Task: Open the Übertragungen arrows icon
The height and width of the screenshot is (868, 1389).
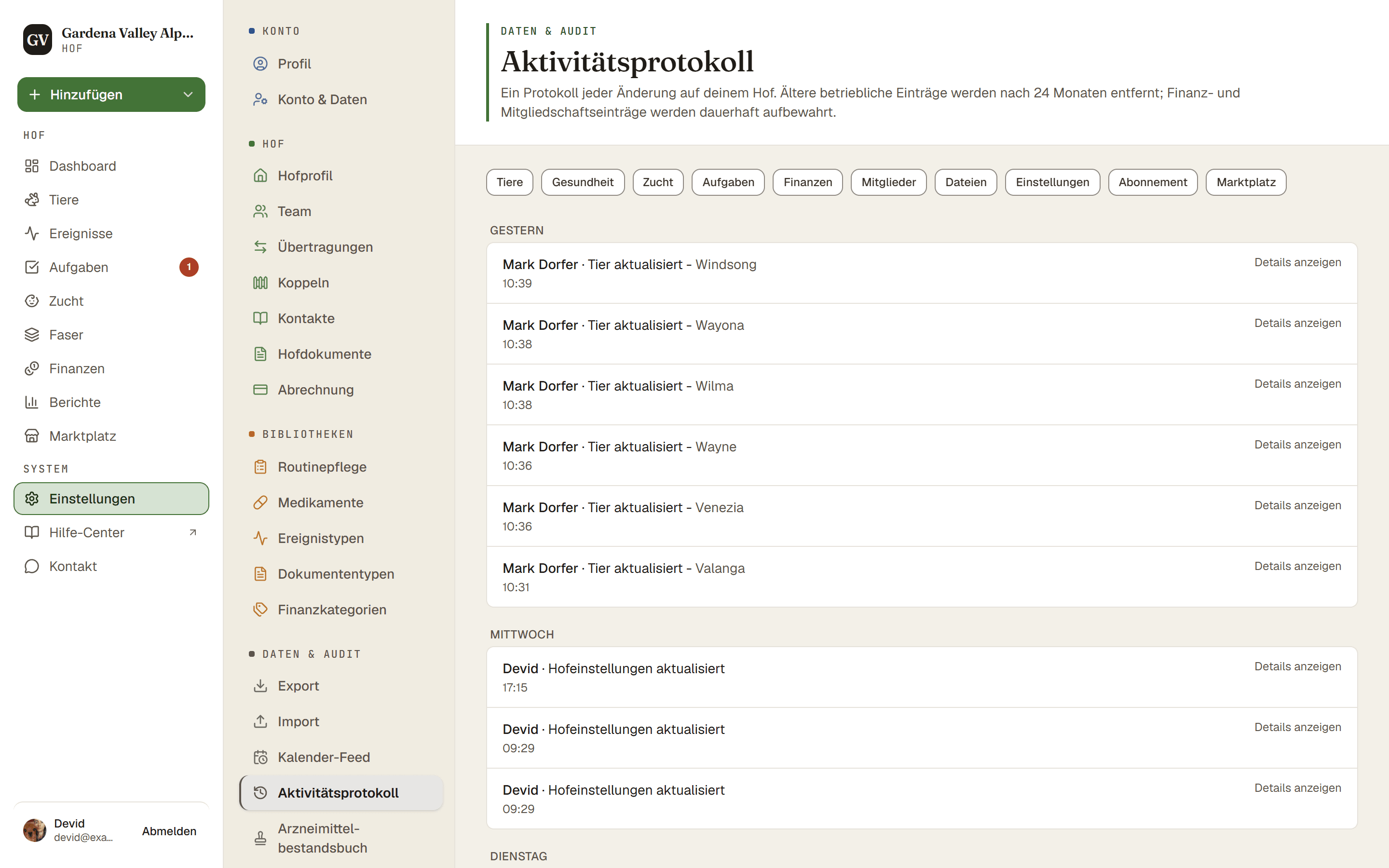Action: pos(260,247)
